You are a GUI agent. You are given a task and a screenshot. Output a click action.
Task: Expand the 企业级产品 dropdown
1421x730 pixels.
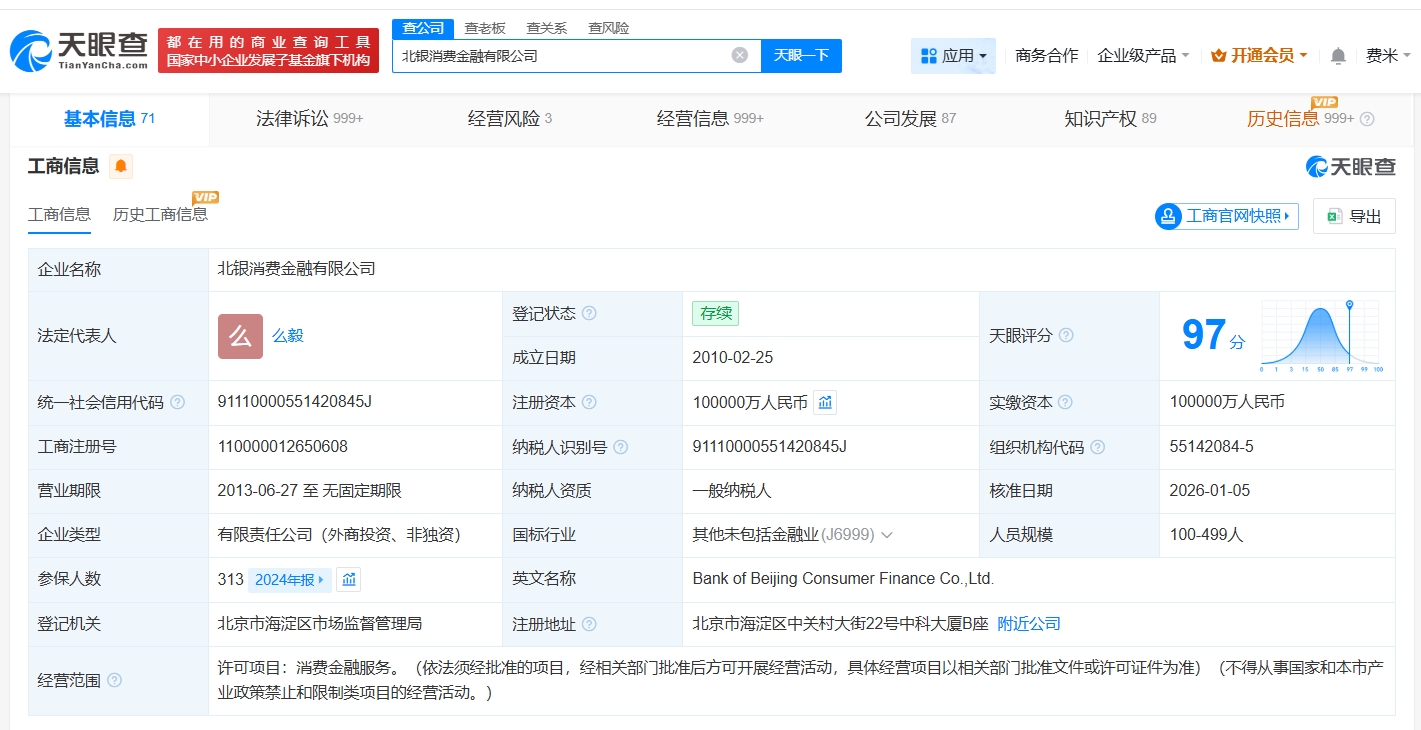point(1143,56)
